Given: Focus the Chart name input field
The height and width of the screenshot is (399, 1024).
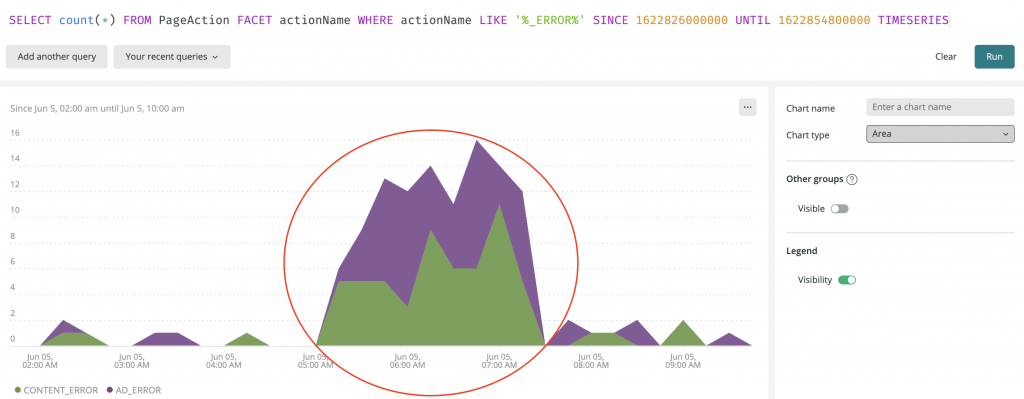Looking at the screenshot, I should [x=940, y=107].
